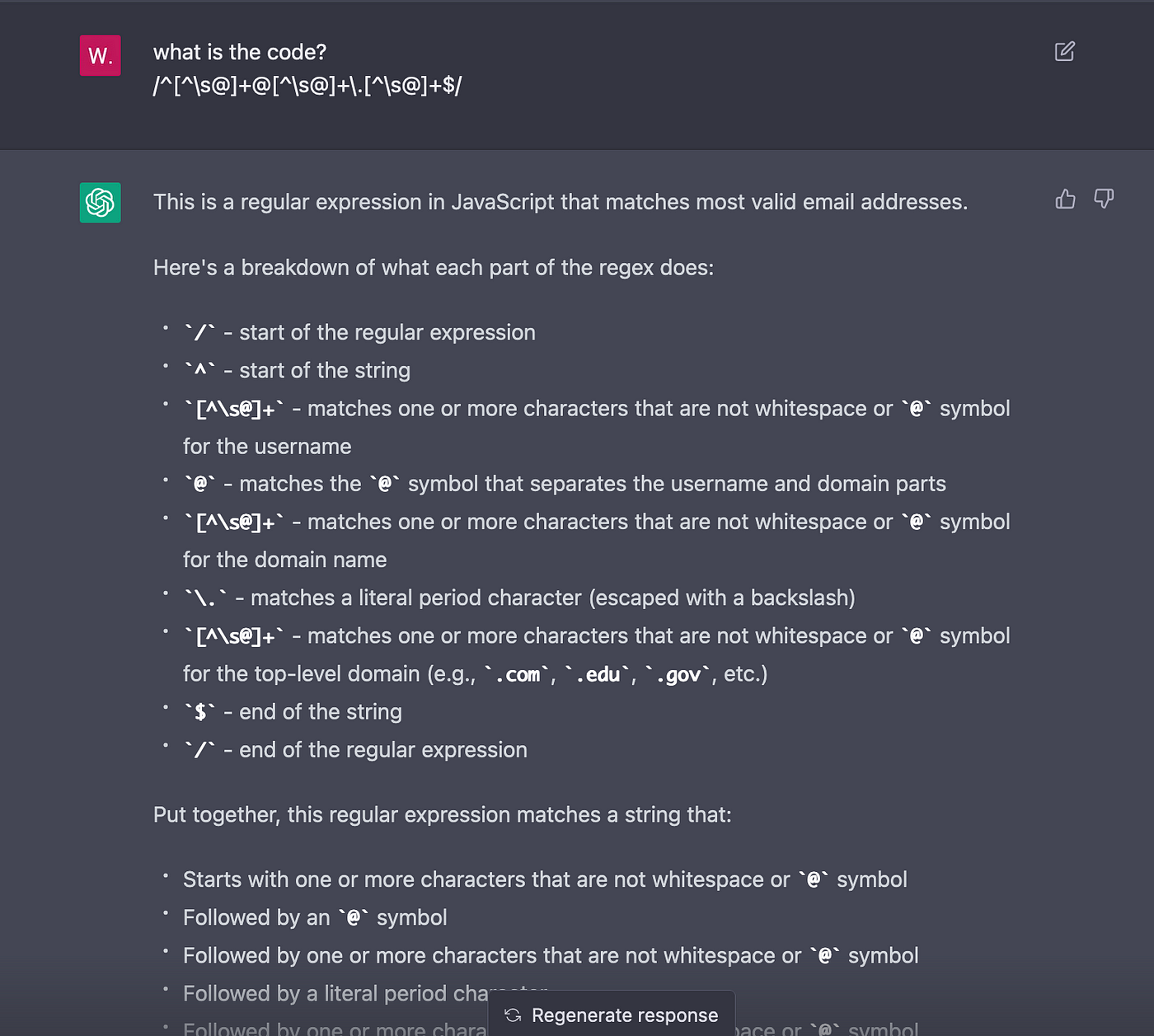Click the "Put together, this regular expression" paragraph
The image size is (1154, 1036).
point(443,814)
